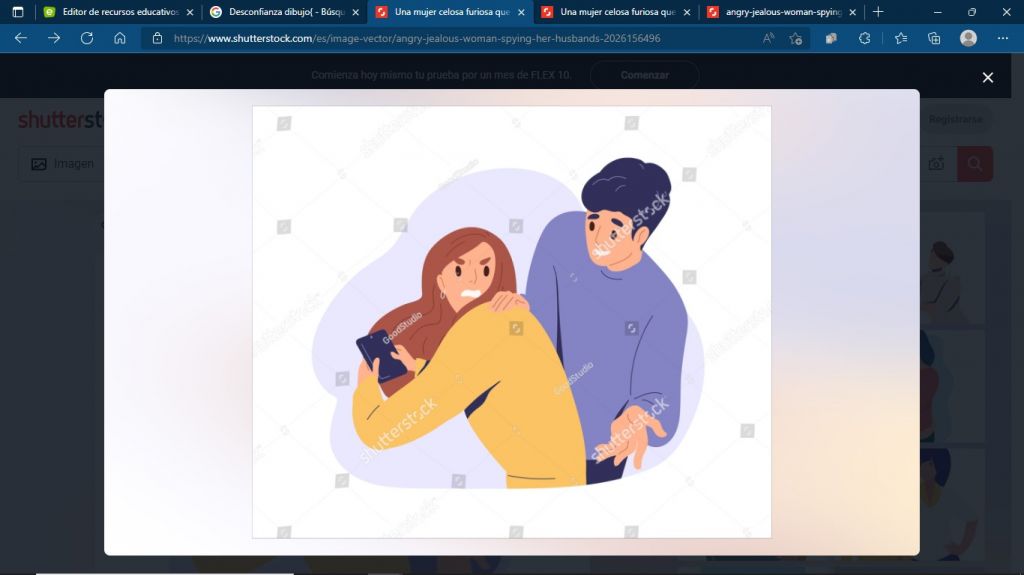Close the Desconfianza dibujo tab
The image size is (1024, 575).
pos(356,12)
